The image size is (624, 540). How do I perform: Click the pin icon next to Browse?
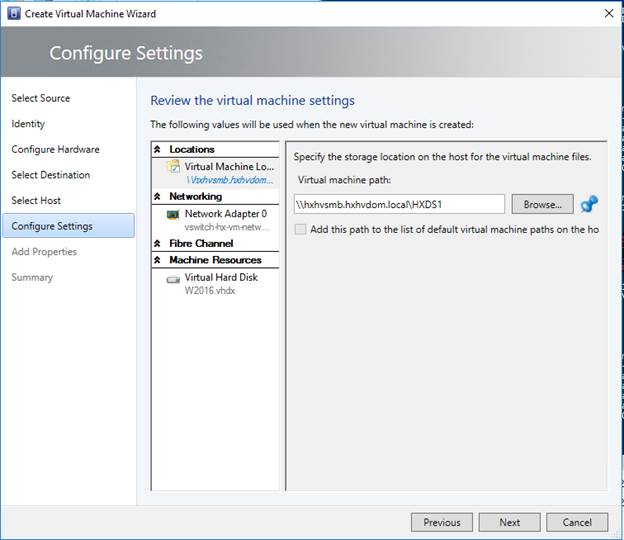click(589, 204)
